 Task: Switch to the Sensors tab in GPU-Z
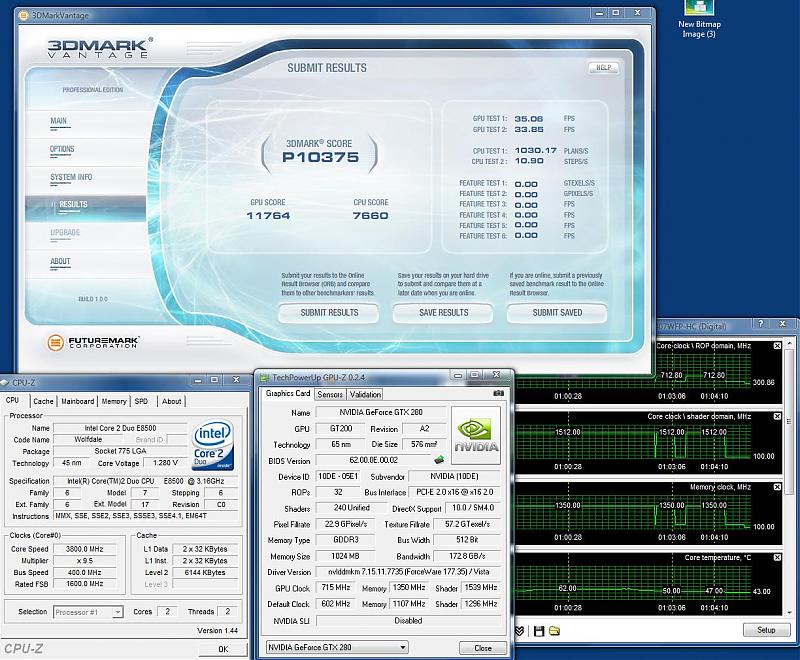330,394
